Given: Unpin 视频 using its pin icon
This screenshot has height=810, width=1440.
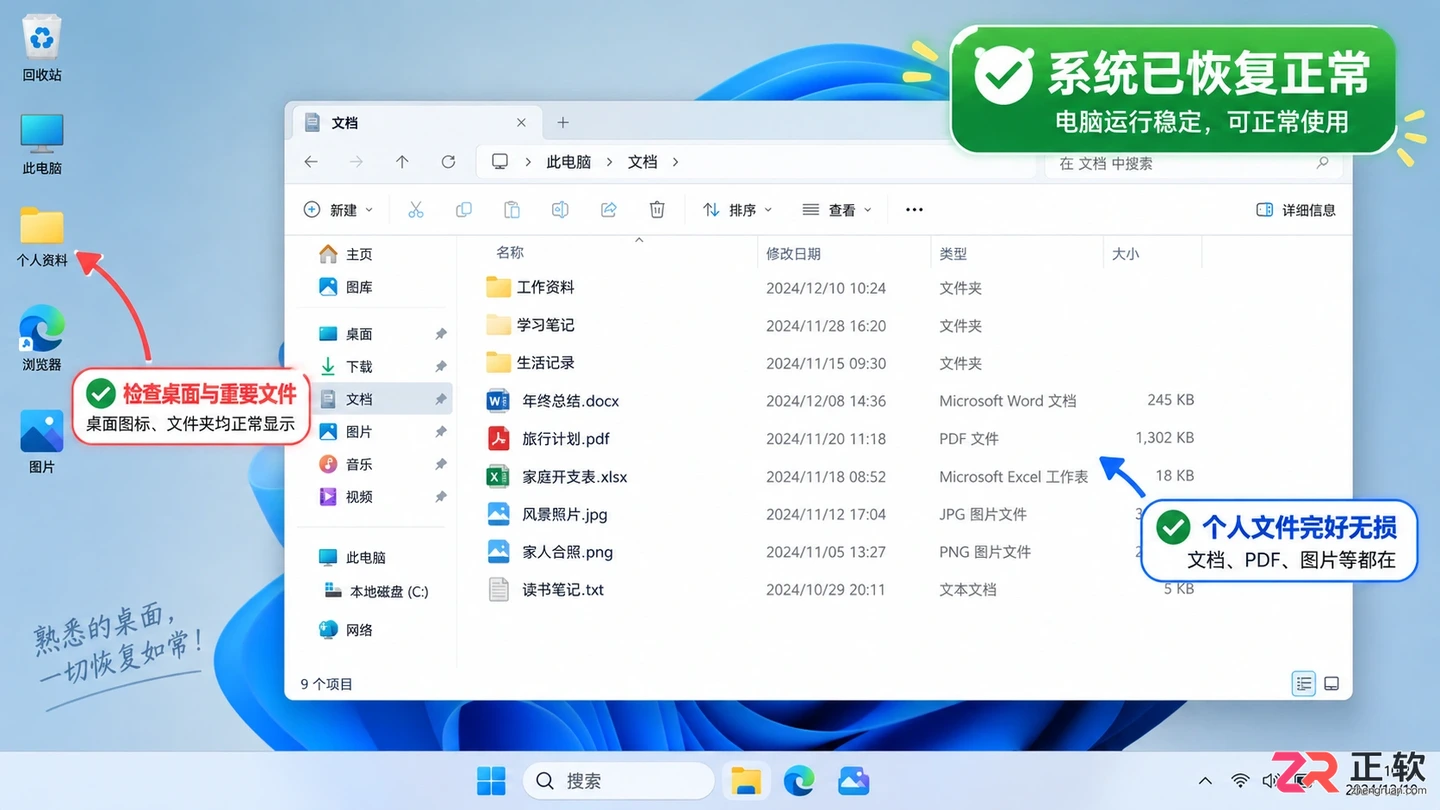Looking at the screenshot, I should [440, 497].
